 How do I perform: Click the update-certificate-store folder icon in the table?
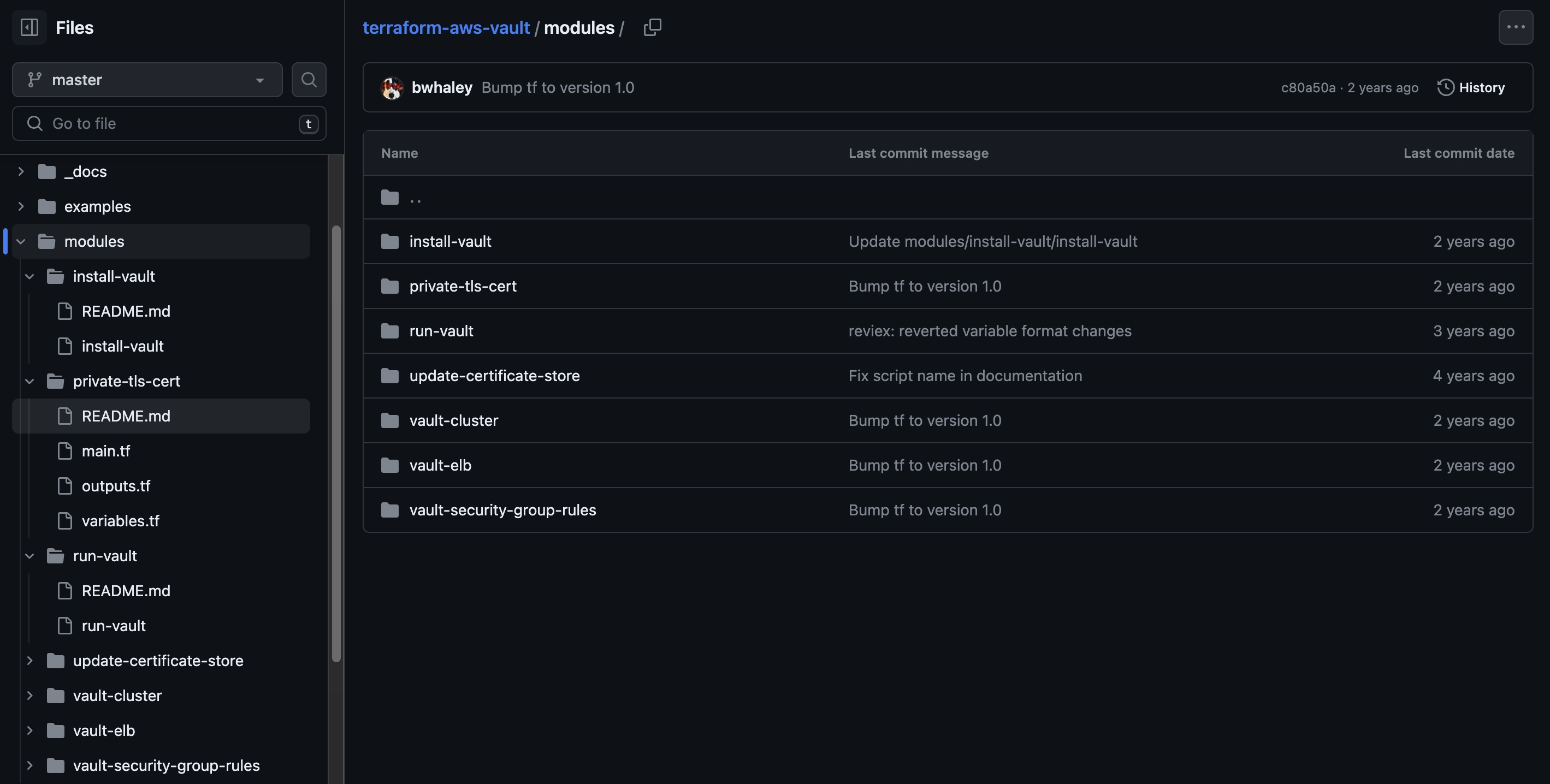390,376
